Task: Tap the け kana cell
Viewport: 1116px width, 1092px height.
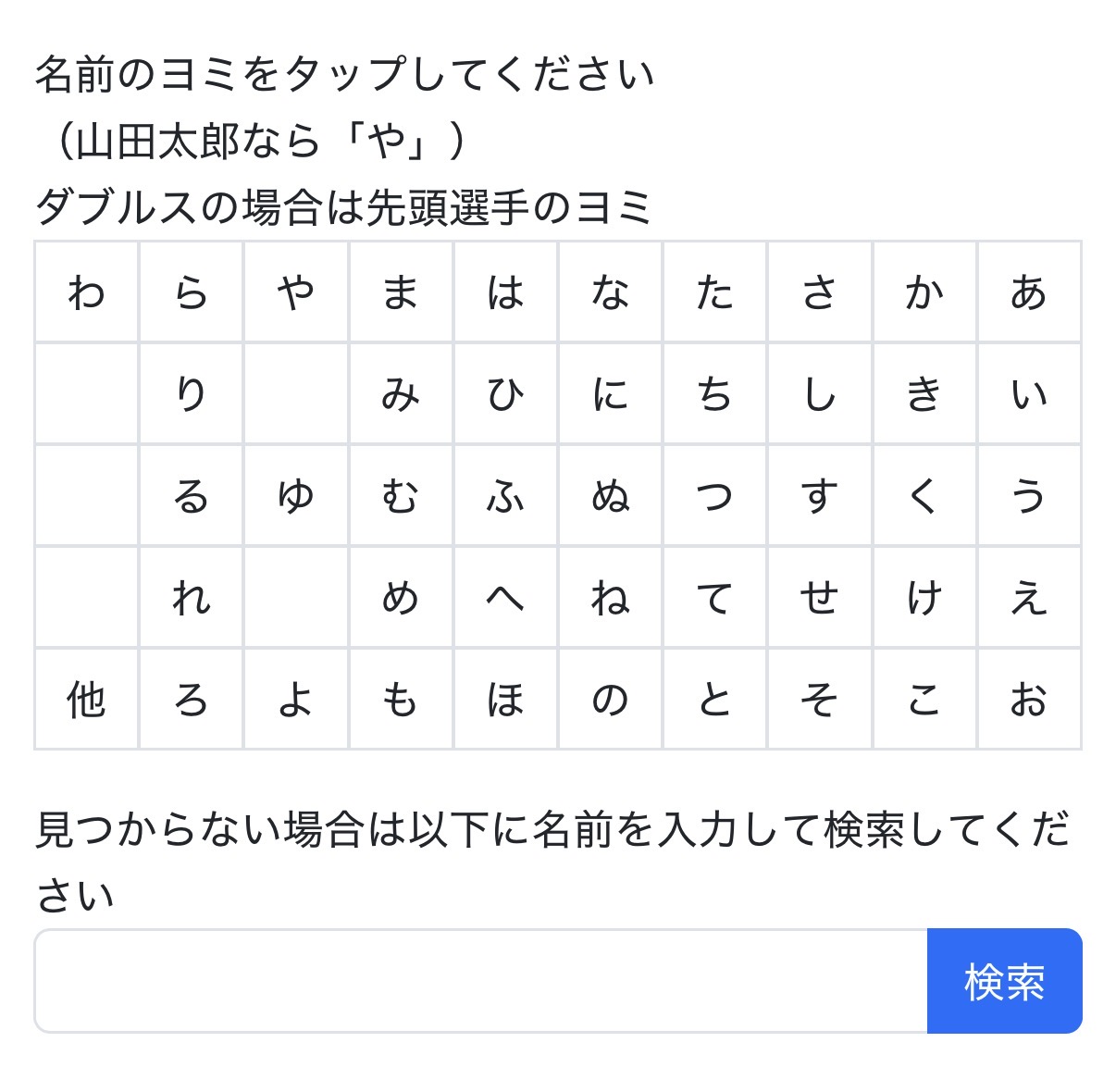Action: click(x=924, y=598)
